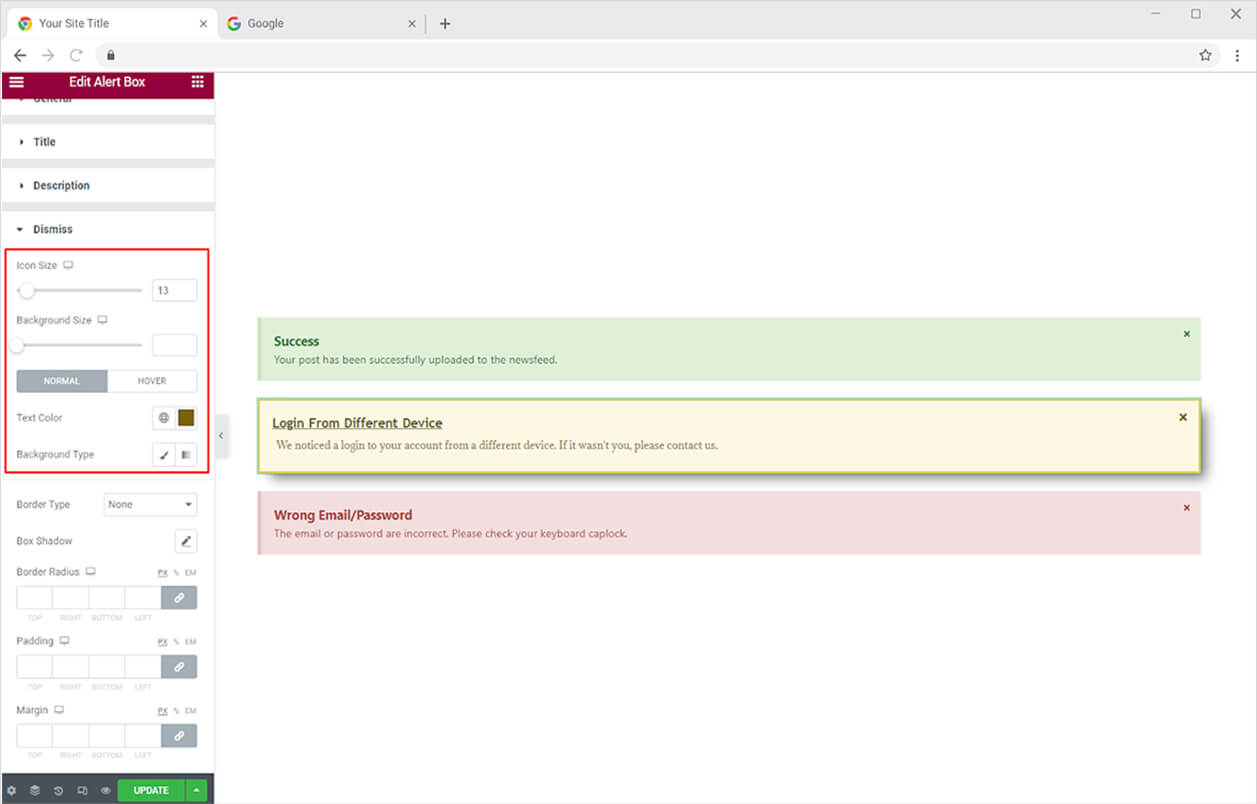The width and height of the screenshot is (1257, 804).
Task: Open the Navigator layers icon
Action: 35,790
